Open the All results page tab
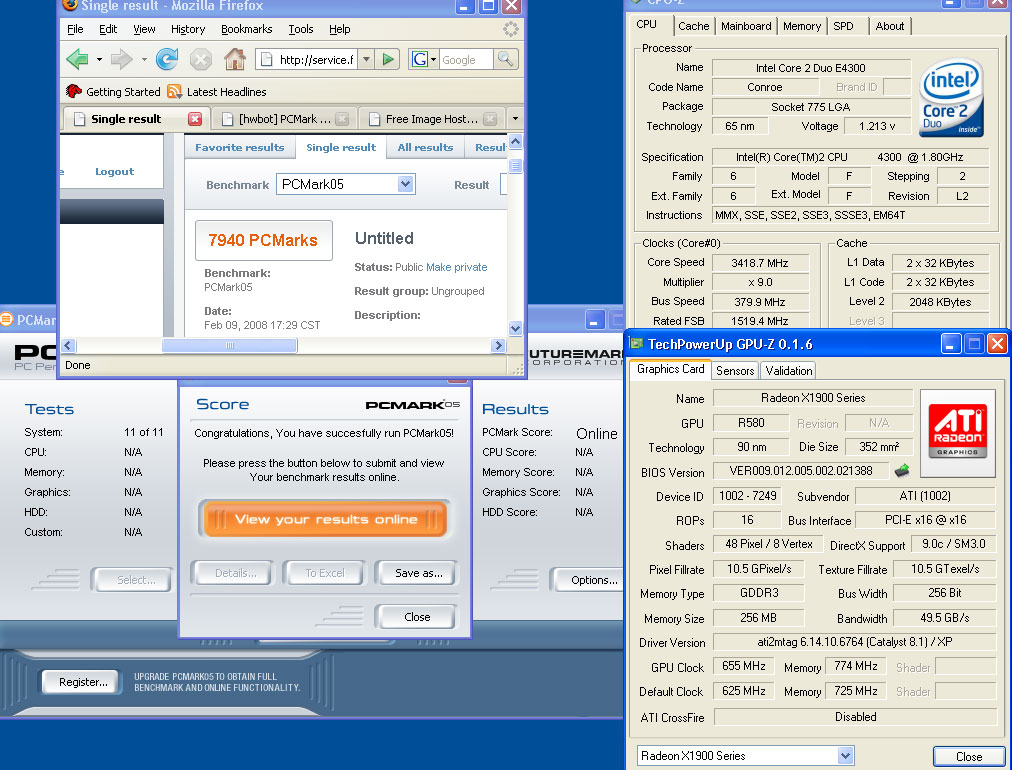Screen dimensions: 1012x770 (425, 147)
